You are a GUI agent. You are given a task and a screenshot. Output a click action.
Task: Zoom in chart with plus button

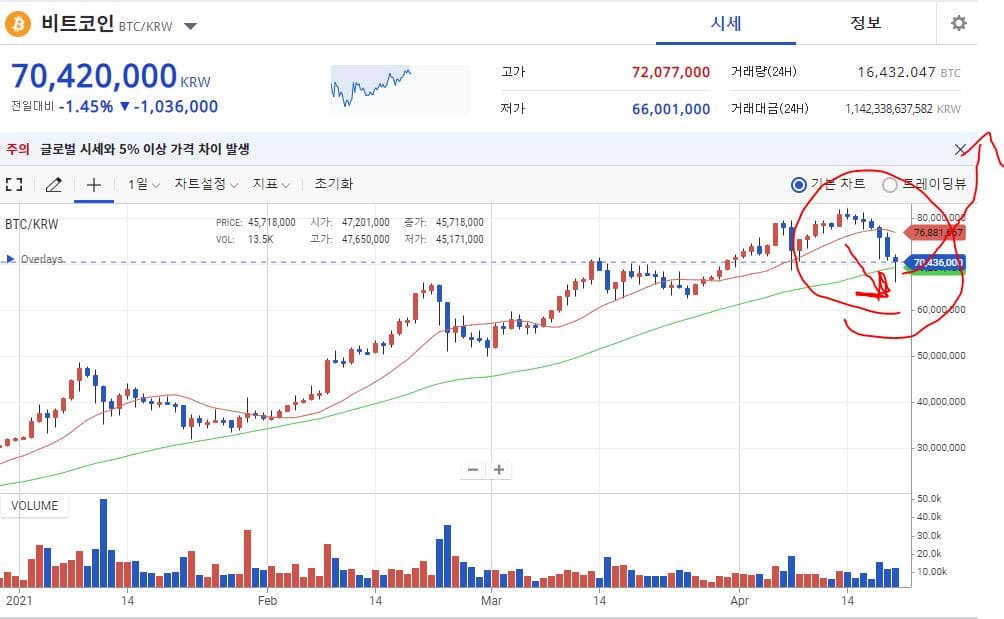pyautogui.click(x=499, y=470)
